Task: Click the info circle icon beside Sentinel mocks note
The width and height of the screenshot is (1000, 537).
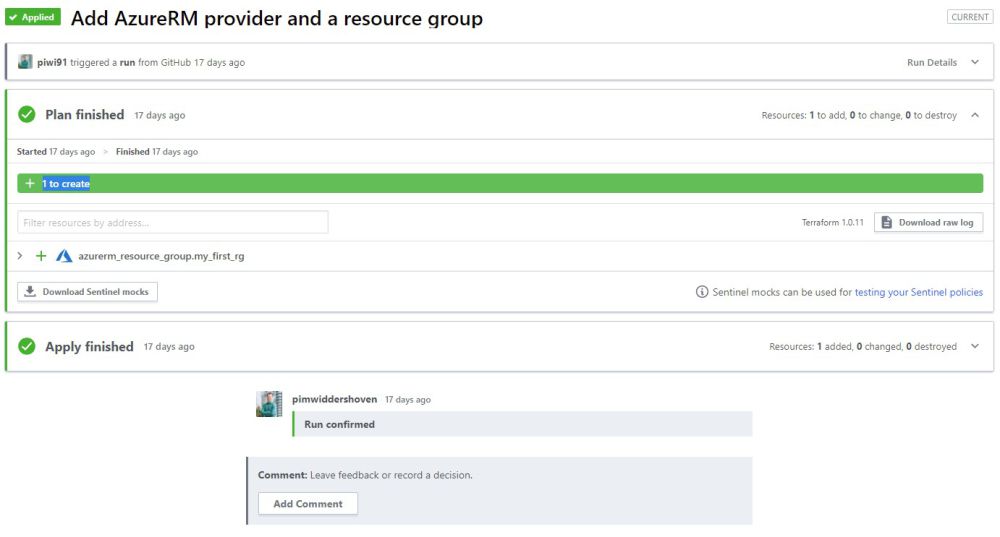Action: pos(702,291)
